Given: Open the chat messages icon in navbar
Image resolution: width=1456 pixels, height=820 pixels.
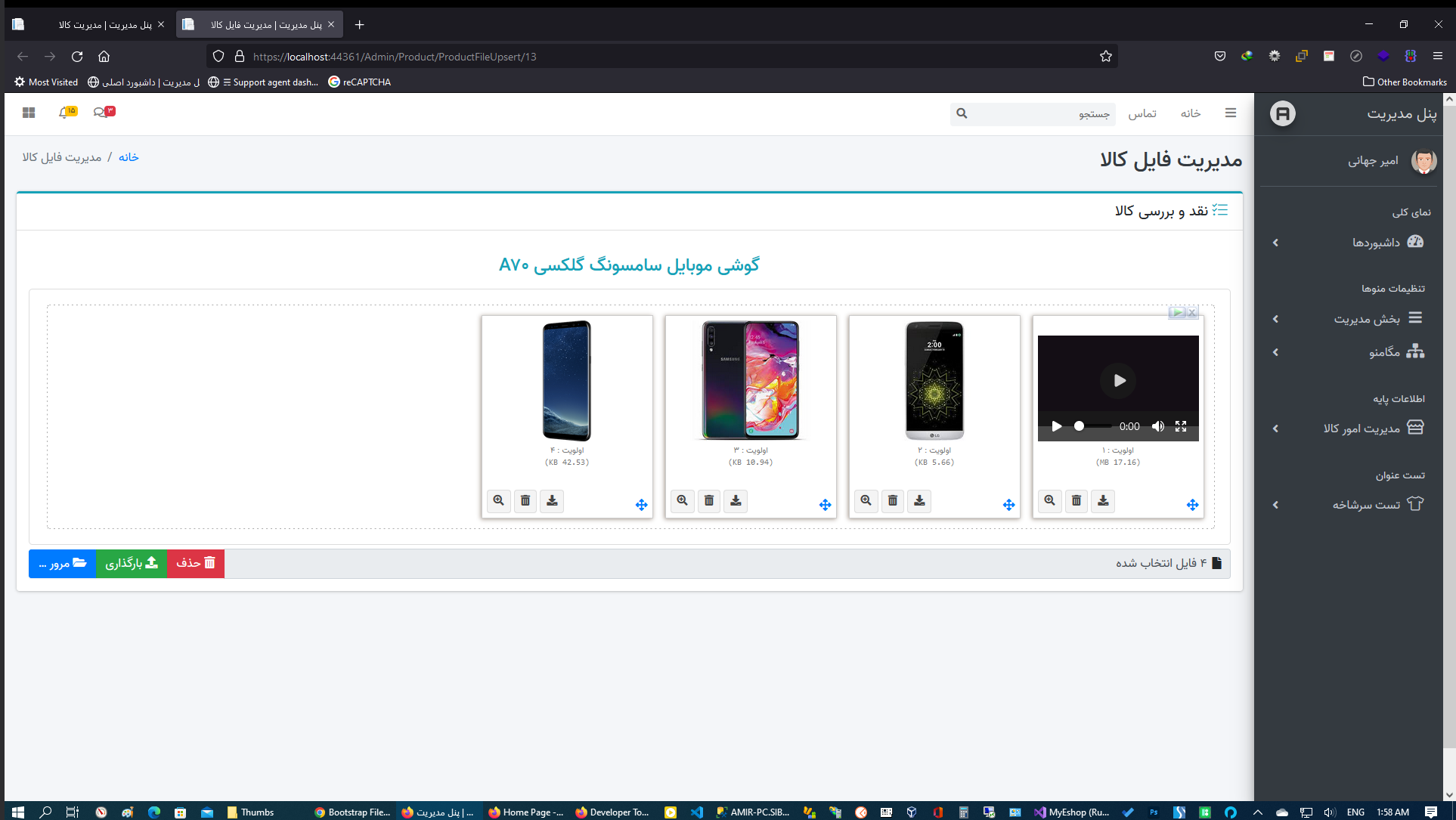Looking at the screenshot, I should coord(104,113).
